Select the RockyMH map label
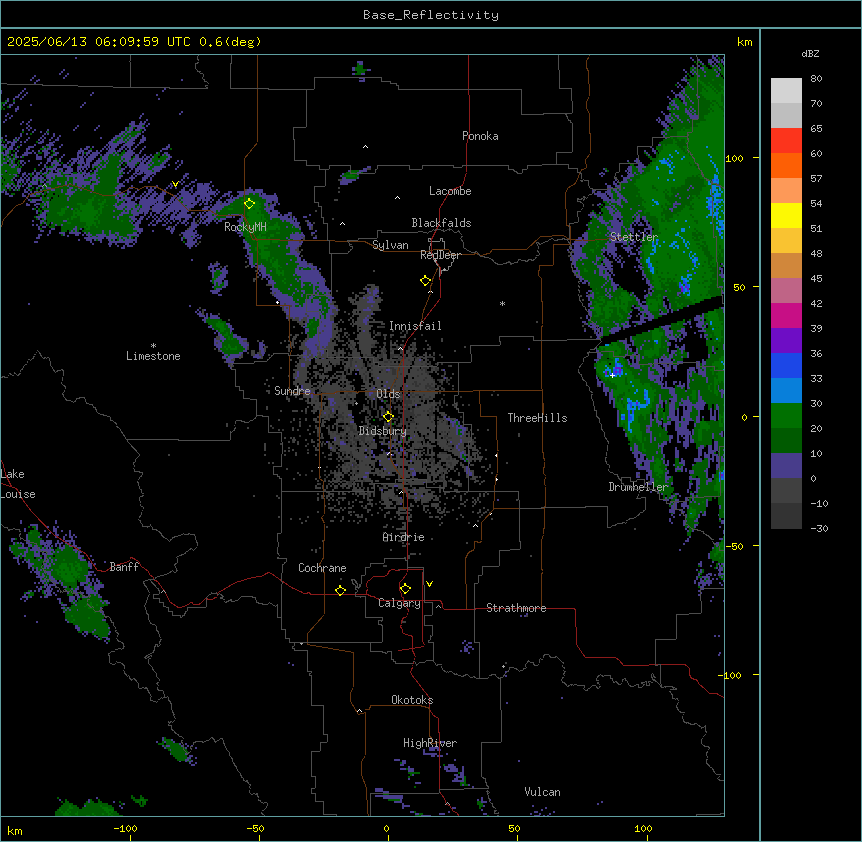The image size is (862, 842). (x=245, y=227)
